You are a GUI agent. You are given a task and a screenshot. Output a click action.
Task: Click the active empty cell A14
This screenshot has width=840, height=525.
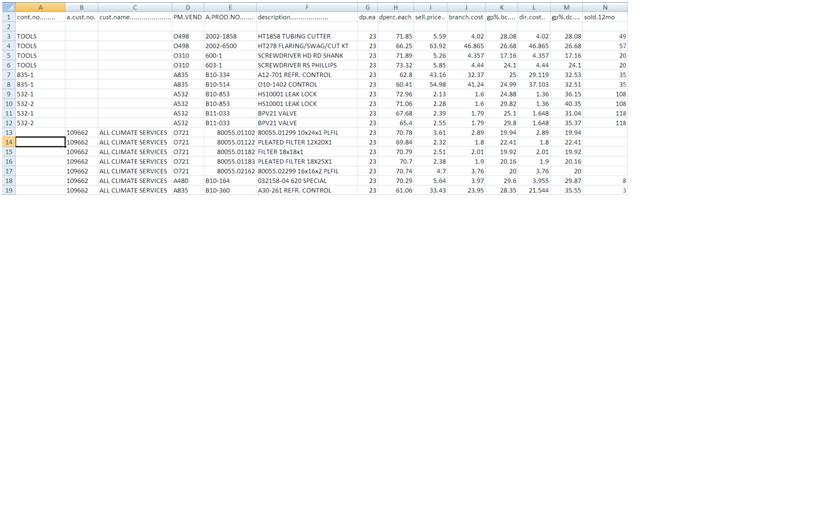(41, 142)
